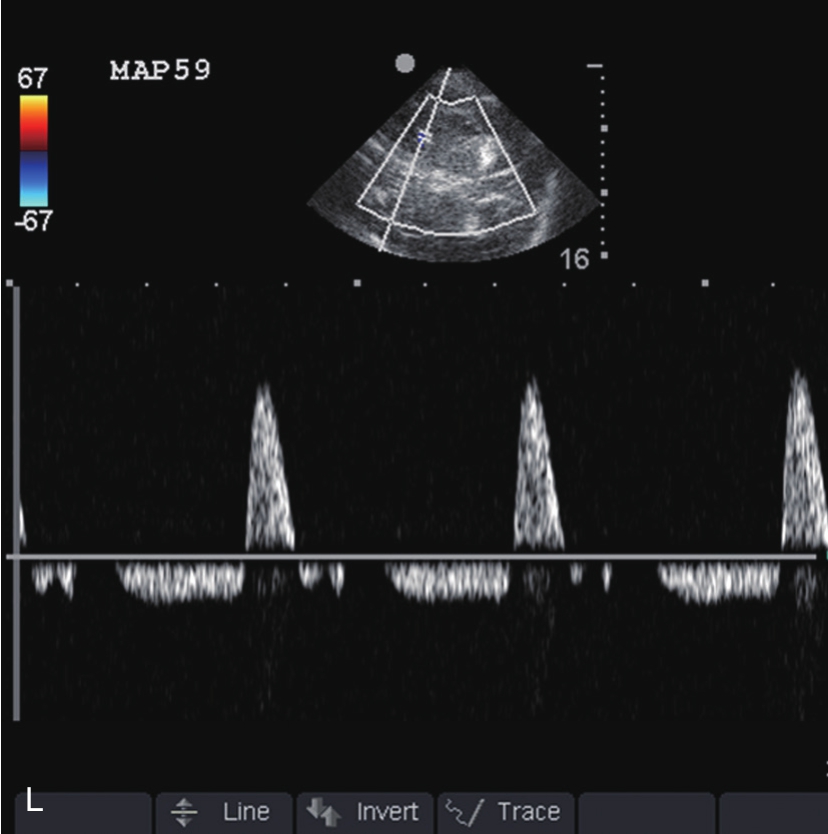
Task: Click the Line up-down arrows icon
Action: 184,813
